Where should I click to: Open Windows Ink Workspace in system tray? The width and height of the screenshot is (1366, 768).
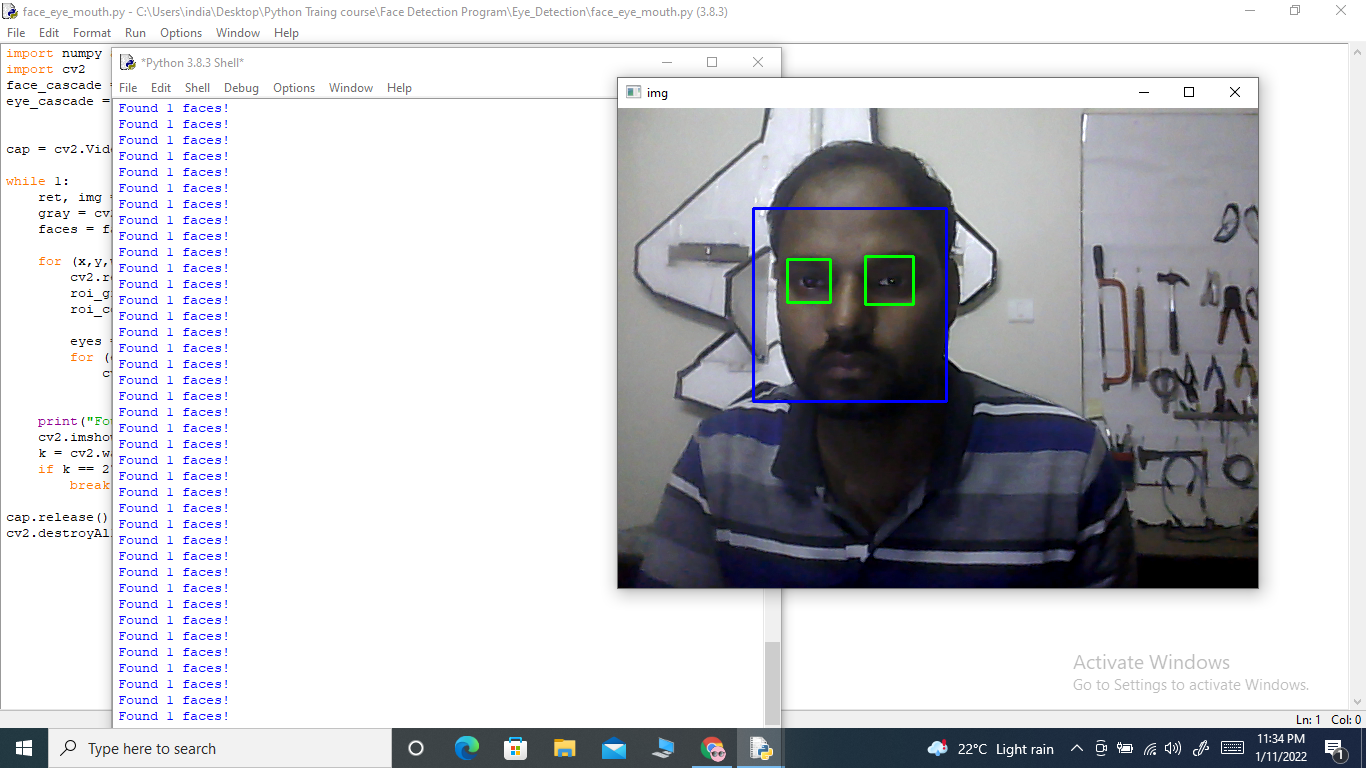tap(1199, 748)
